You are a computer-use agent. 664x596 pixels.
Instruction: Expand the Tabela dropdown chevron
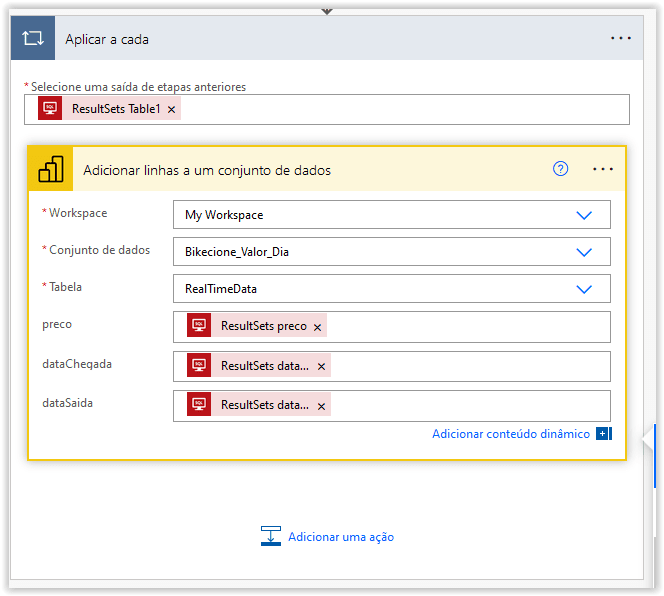[584, 289]
